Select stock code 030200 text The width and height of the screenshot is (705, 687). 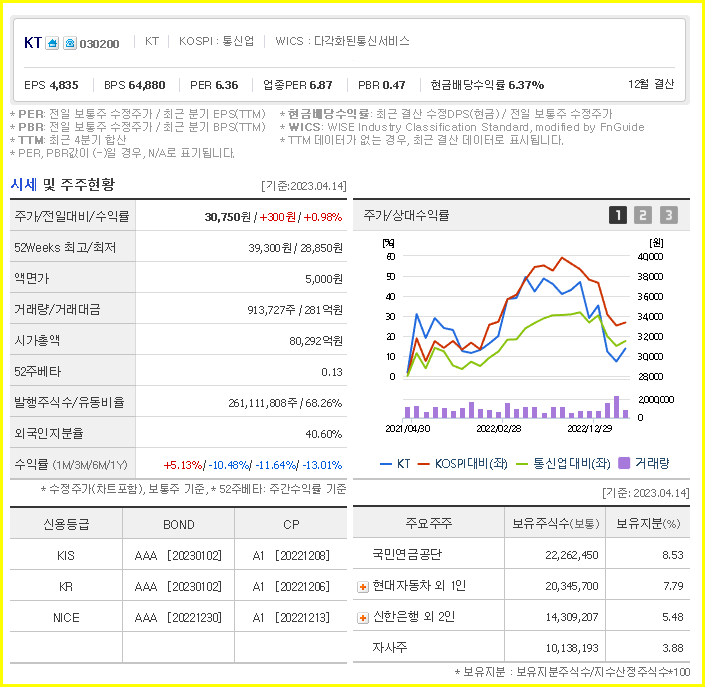click(99, 44)
